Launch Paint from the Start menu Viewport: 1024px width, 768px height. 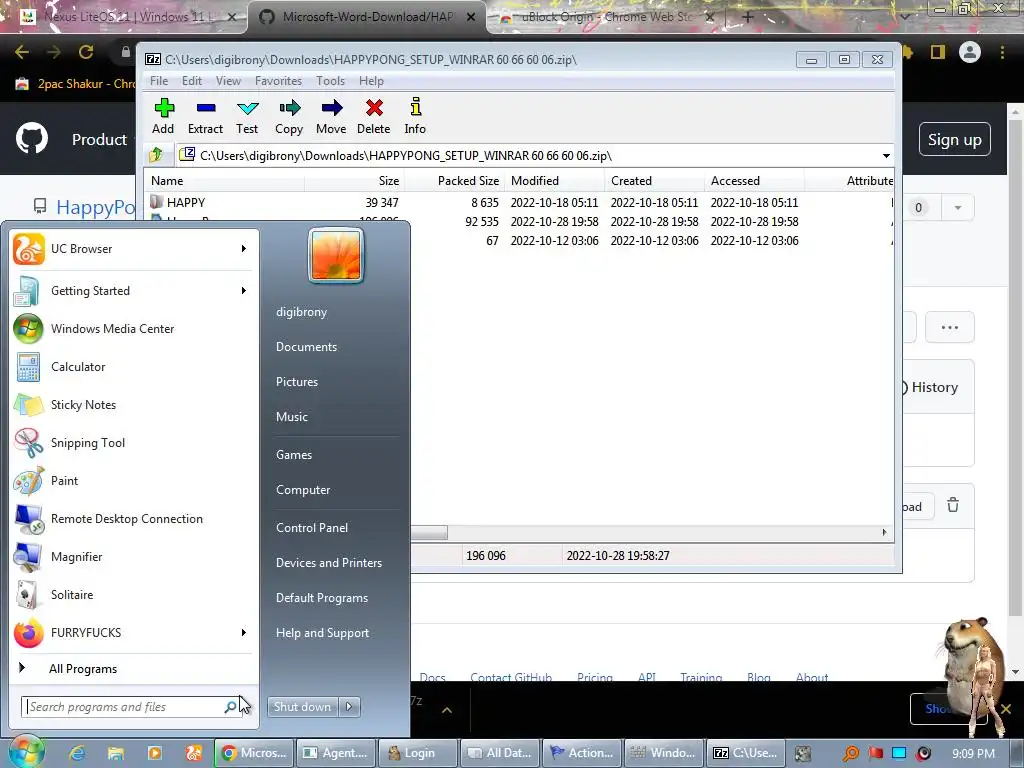point(132,481)
